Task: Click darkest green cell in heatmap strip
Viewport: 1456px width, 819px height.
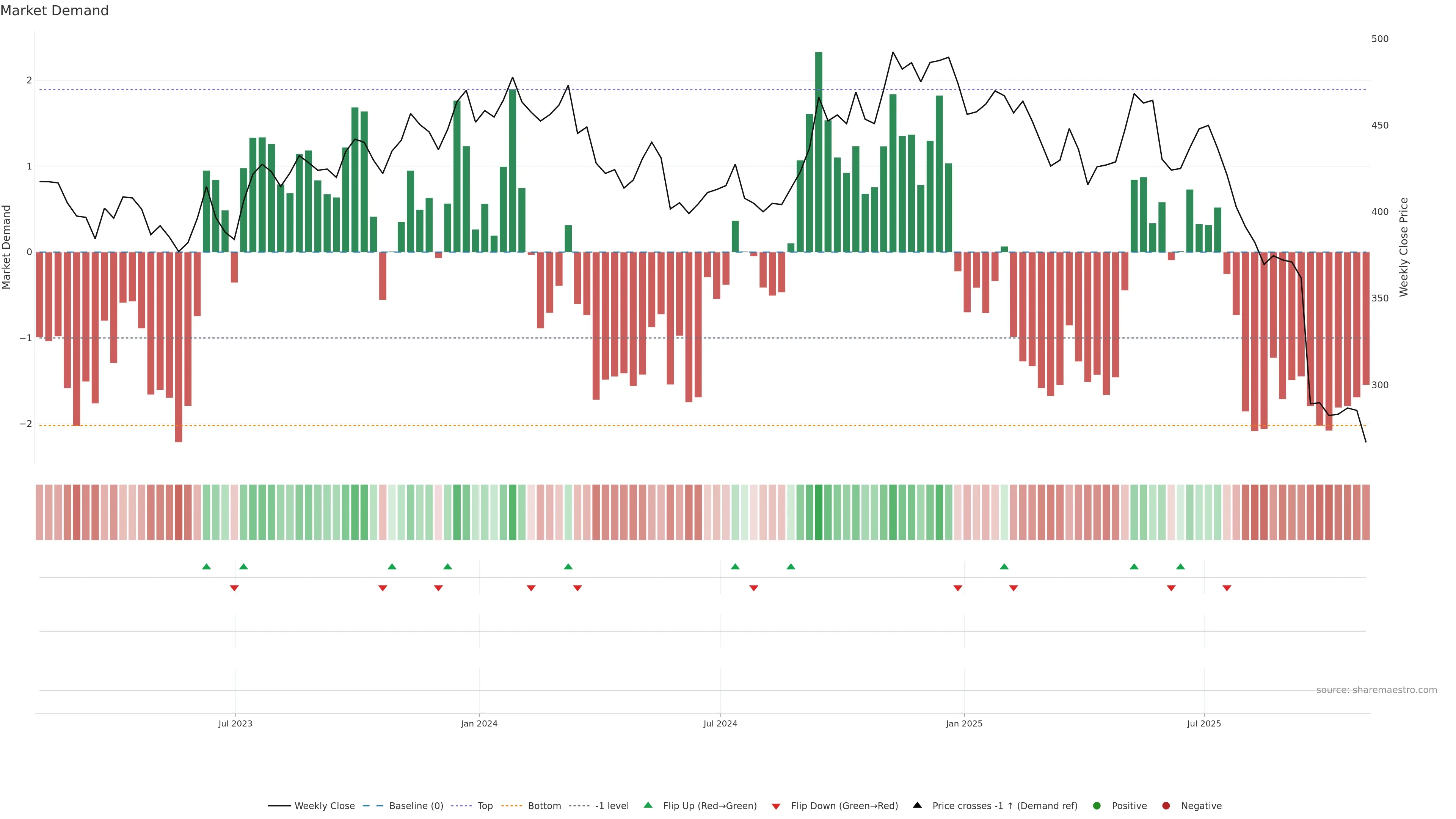Action: 819,512
